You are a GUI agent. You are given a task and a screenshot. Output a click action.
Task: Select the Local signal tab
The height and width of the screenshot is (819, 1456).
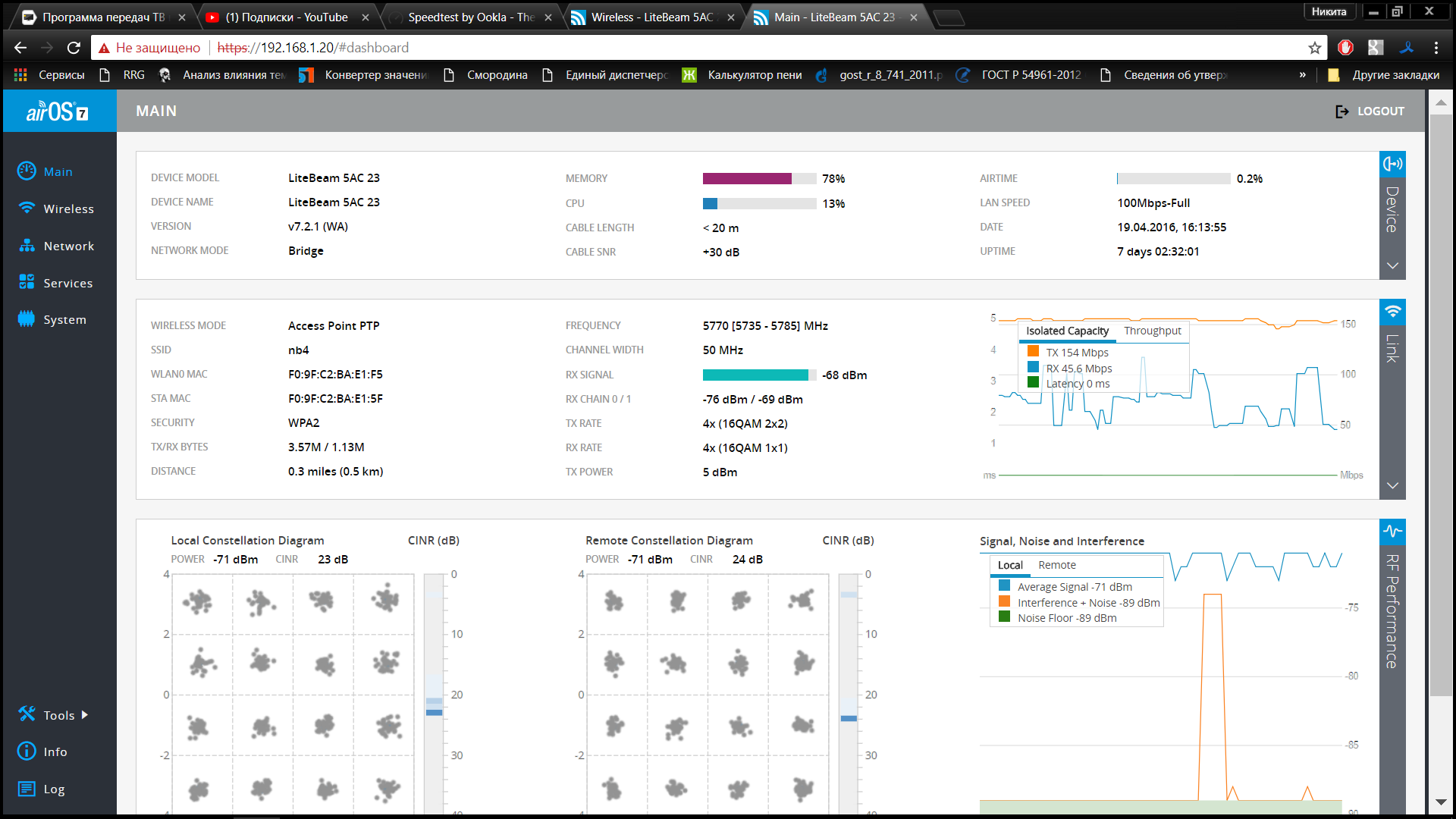pos(1010,565)
